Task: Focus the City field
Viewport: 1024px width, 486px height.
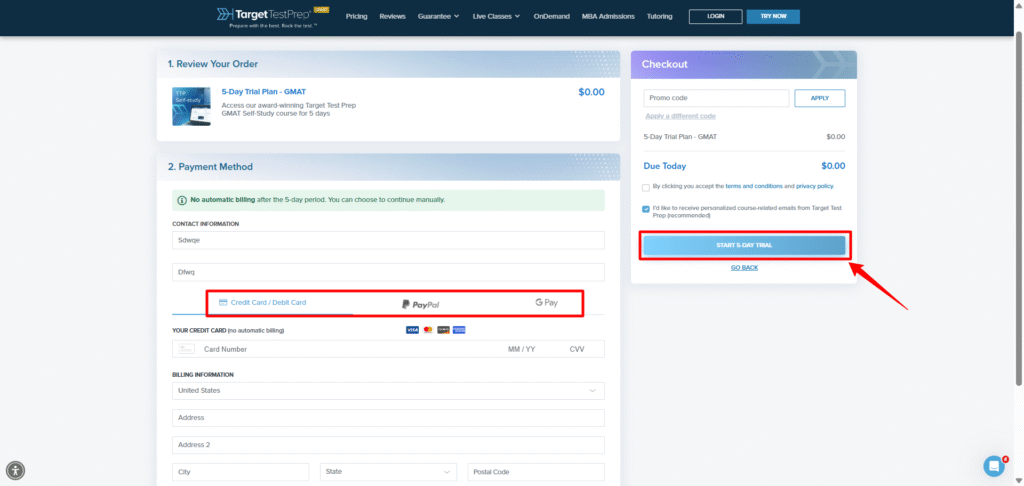Action: click(240, 472)
